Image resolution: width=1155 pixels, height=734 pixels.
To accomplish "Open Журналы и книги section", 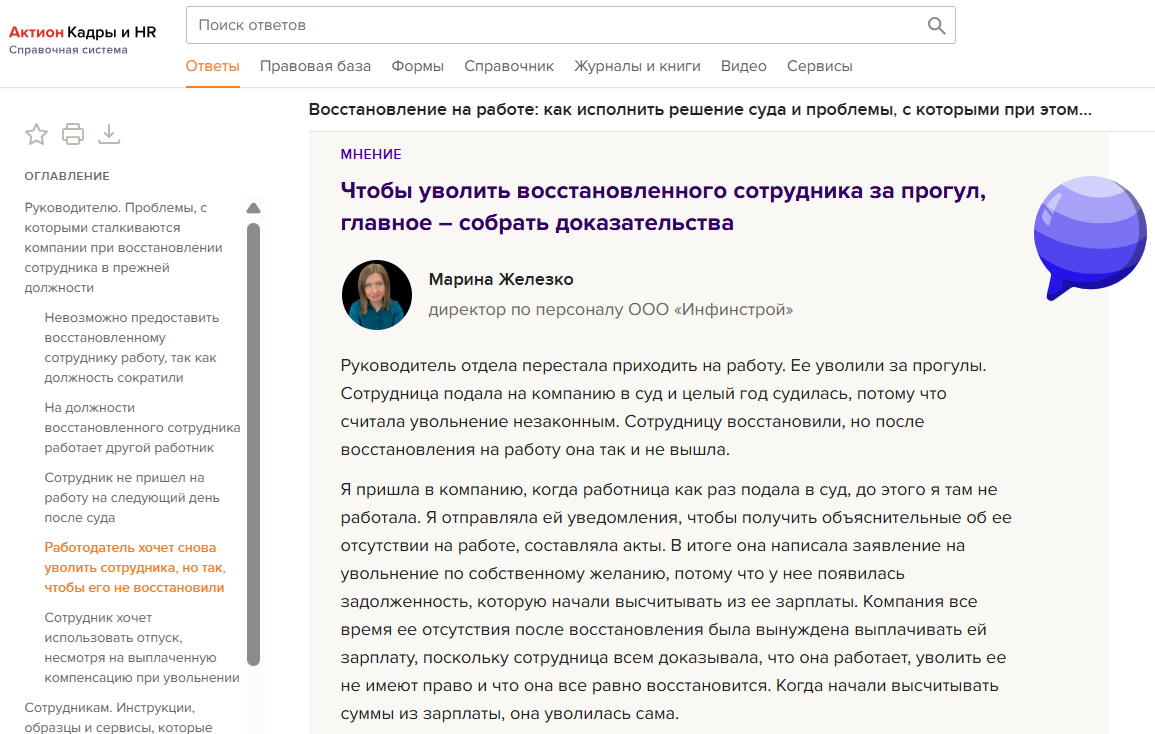I will point(637,66).
